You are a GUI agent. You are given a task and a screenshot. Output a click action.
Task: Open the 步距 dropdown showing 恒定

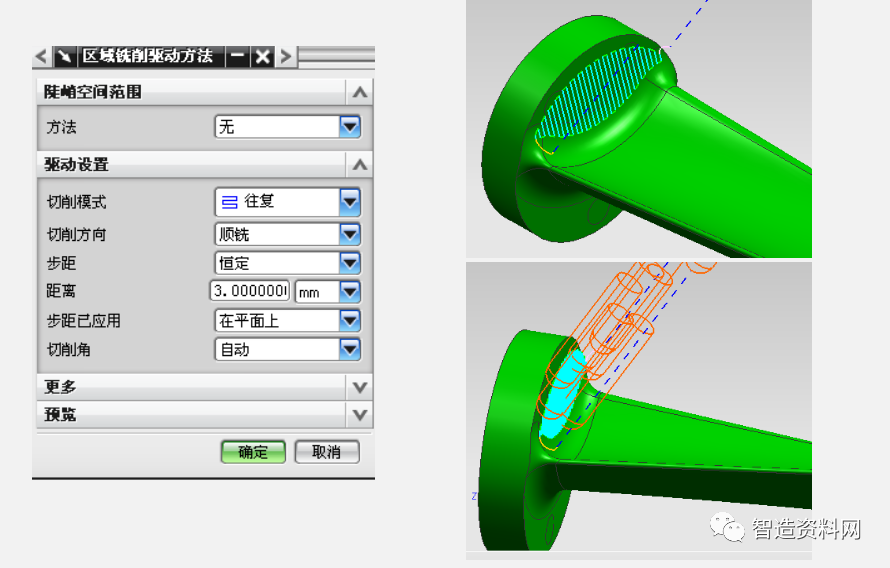coord(350,263)
